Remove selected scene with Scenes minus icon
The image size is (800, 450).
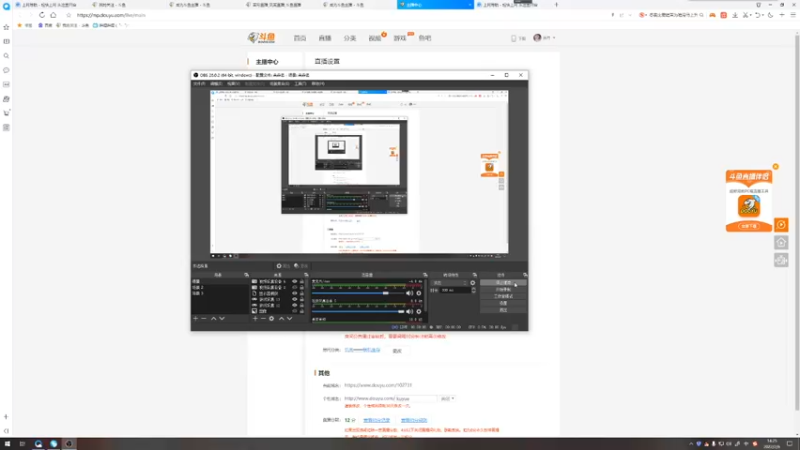(x=204, y=318)
